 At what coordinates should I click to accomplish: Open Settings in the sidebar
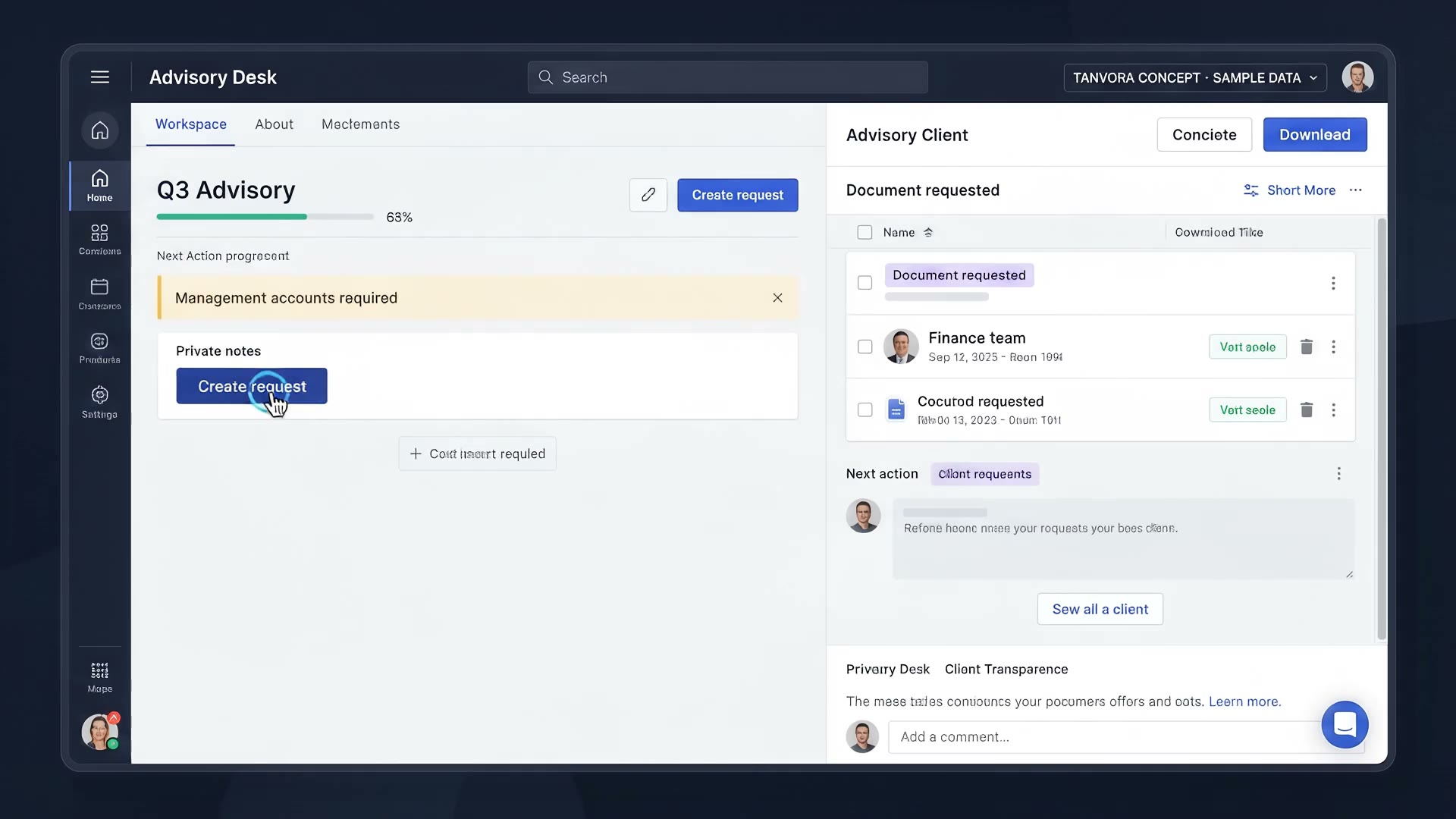pyautogui.click(x=99, y=403)
